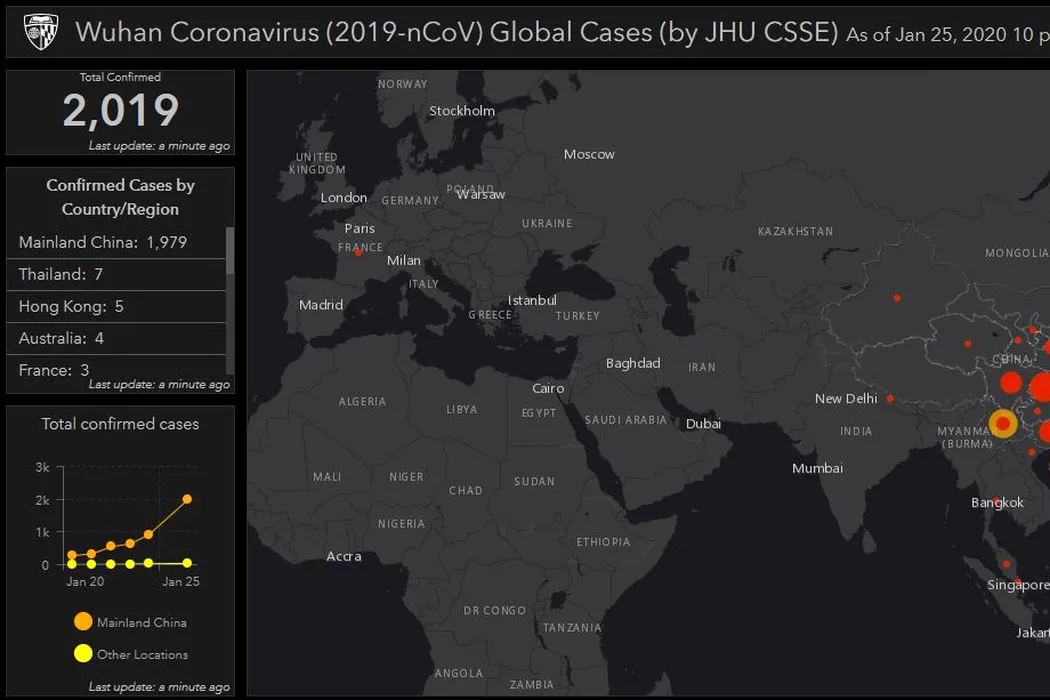Image resolution: width=1050 pixels, height=700 pixels.
Task: Click the Total Confirmed heading
Action: pos(121,77)
